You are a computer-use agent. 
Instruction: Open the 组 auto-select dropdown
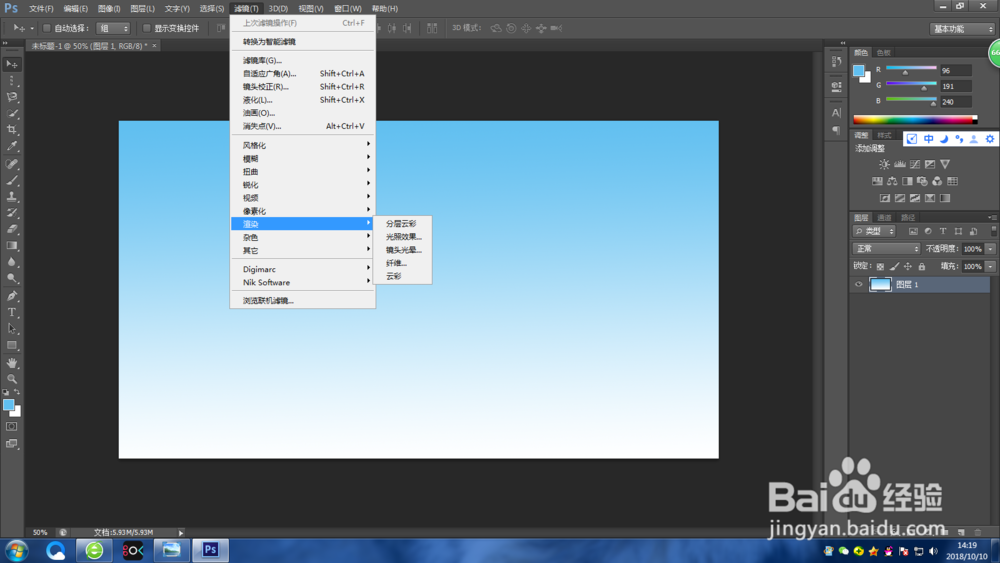113,28
